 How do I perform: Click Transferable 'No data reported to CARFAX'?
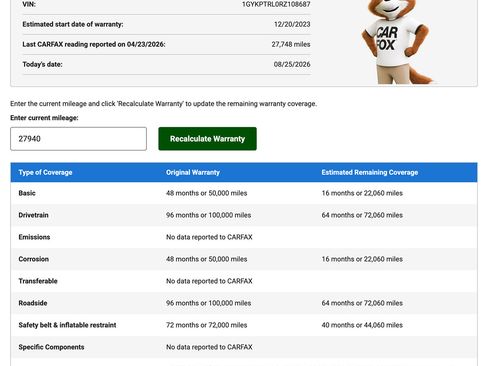[x=209, y=281]
